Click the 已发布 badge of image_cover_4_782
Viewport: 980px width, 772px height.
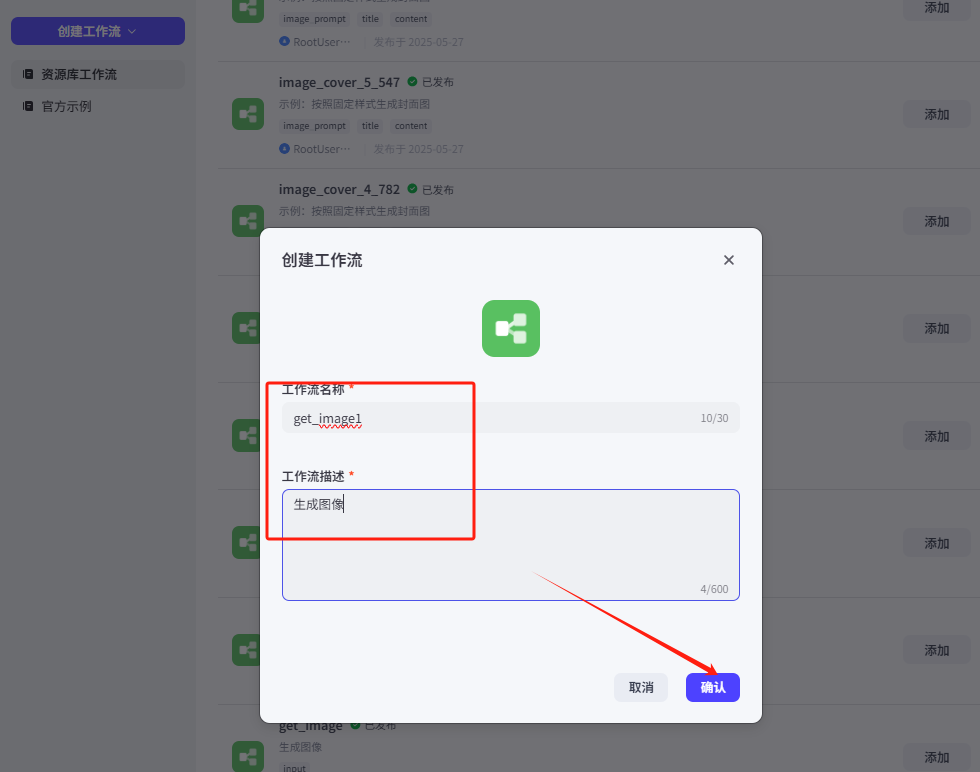(x=431, y=189)
